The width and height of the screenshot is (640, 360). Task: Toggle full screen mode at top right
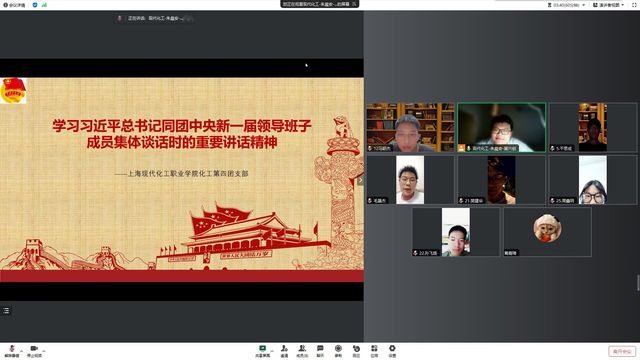click(634, 5)
